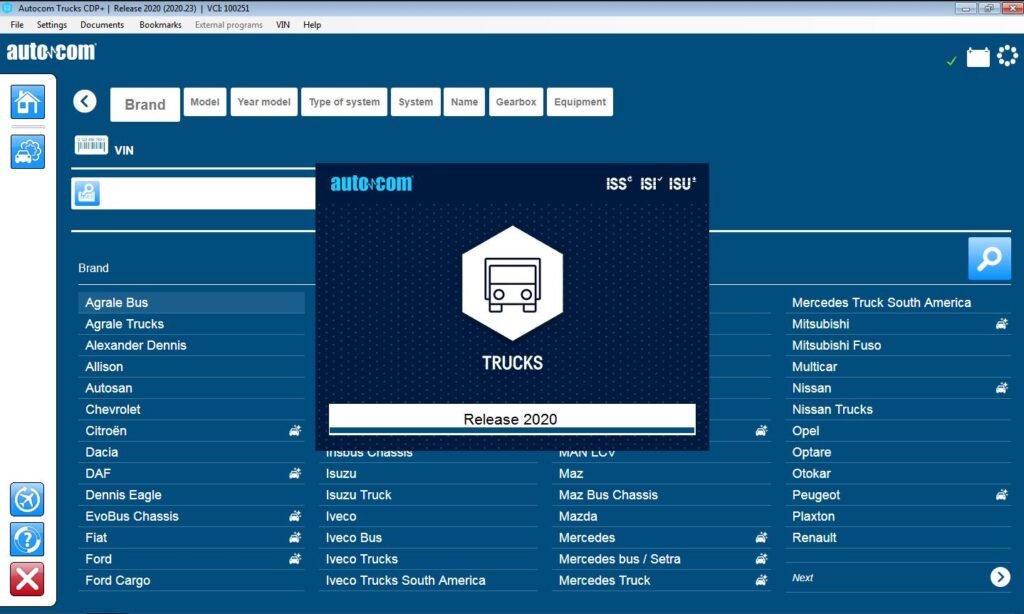
Task: Click the Next page arrow icon
Action: (1000, 577)
